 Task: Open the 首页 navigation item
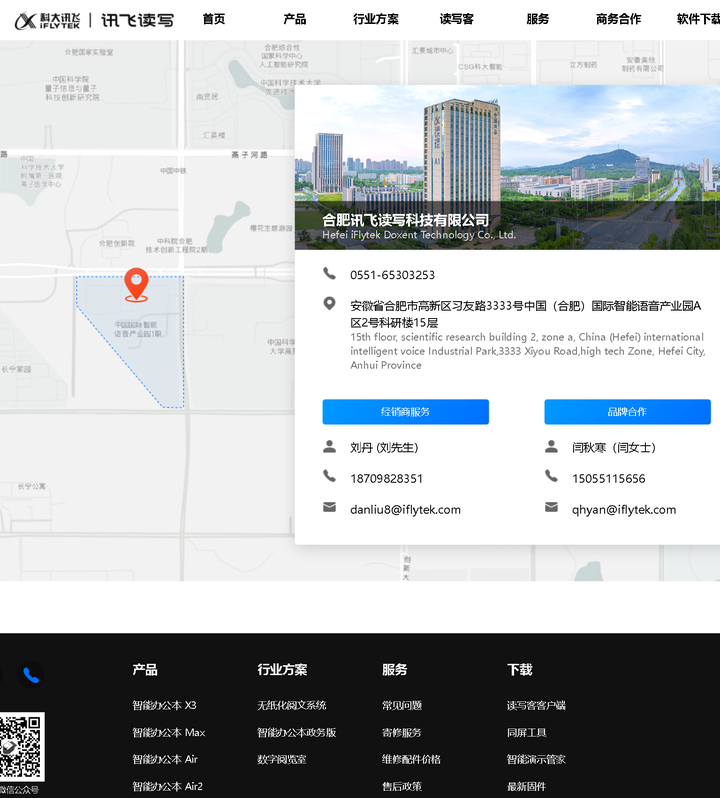(214, 19)
